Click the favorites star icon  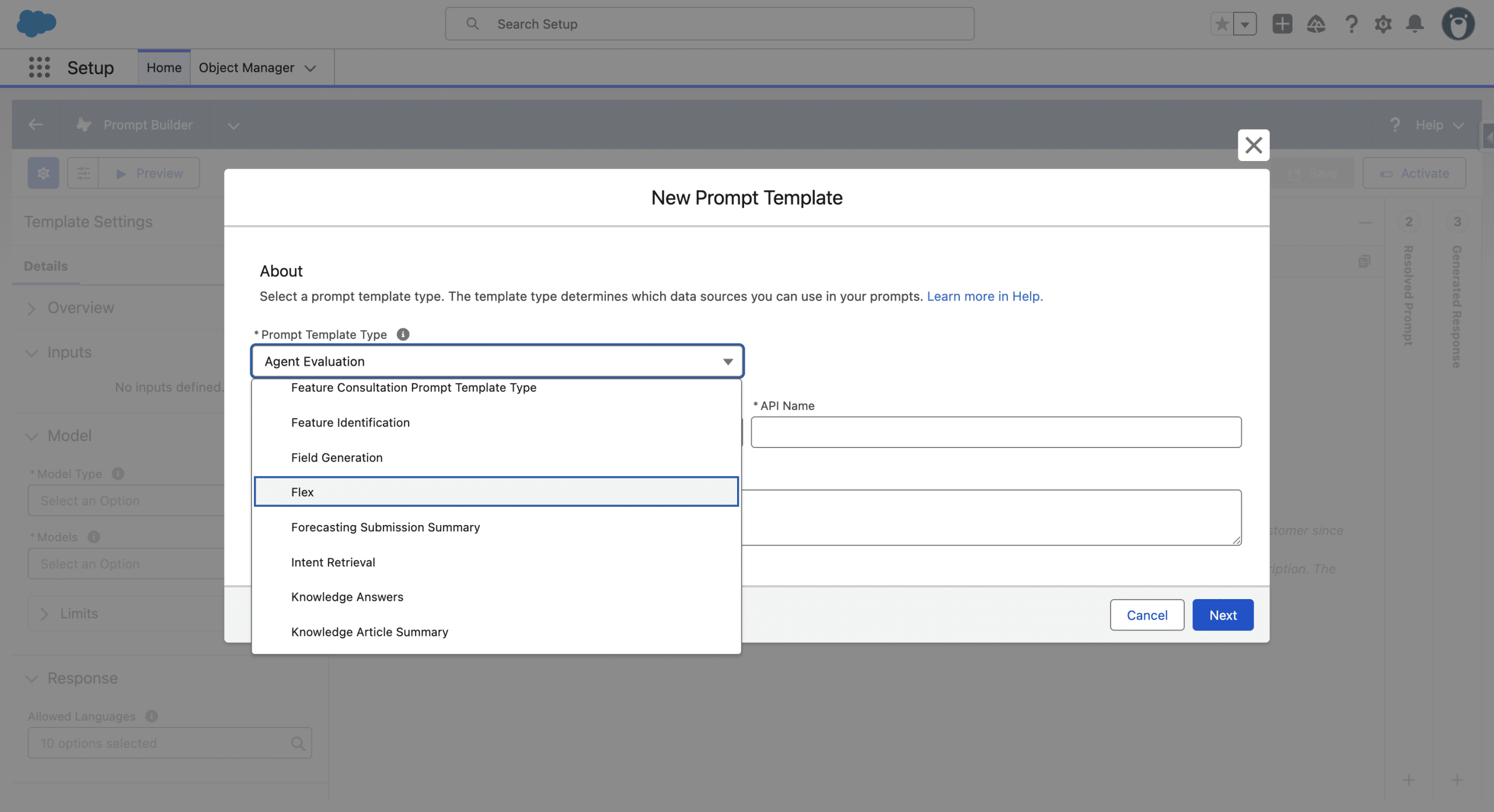coord(1222,24)
